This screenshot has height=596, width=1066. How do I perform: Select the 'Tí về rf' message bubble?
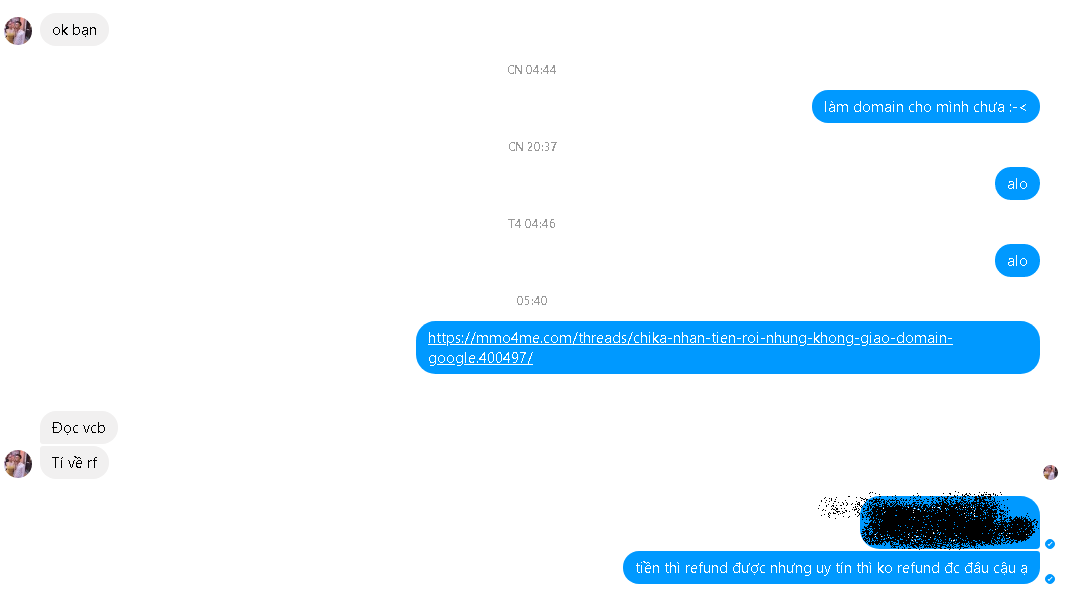pos(74,463)
